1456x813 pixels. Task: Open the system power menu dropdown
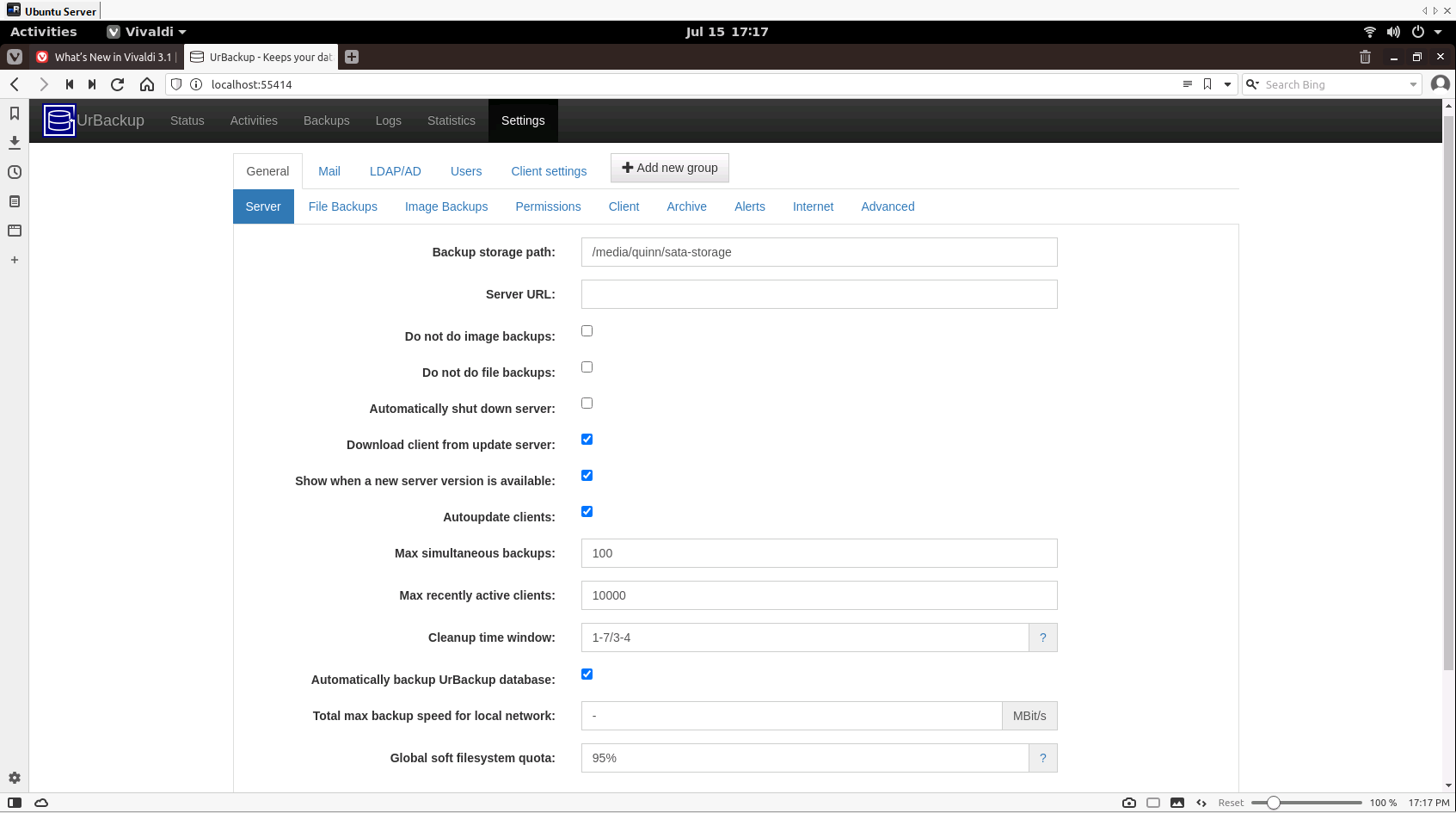[1438, 32]
